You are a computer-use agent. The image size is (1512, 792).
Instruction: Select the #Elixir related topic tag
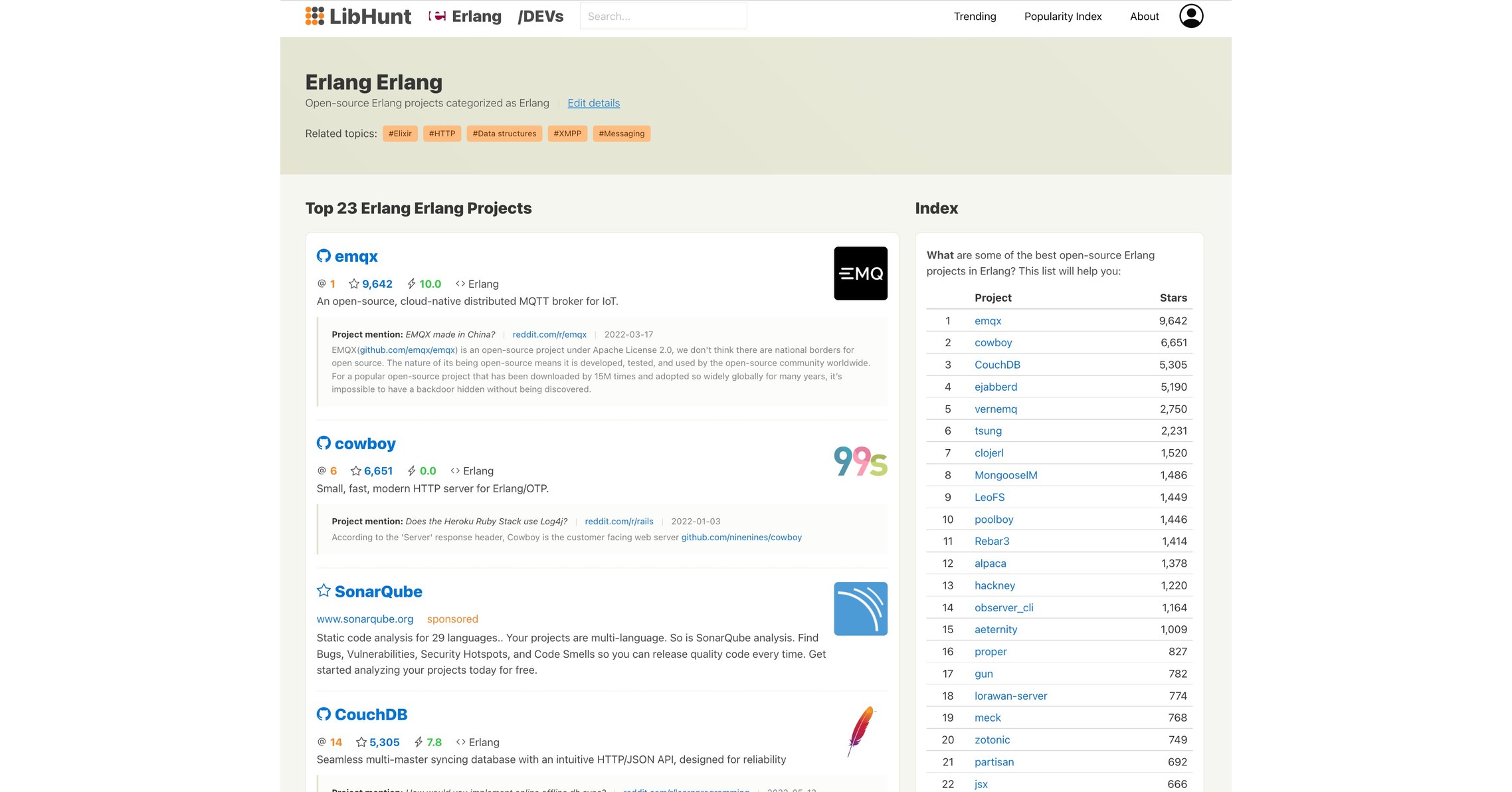tap(400, 133)
